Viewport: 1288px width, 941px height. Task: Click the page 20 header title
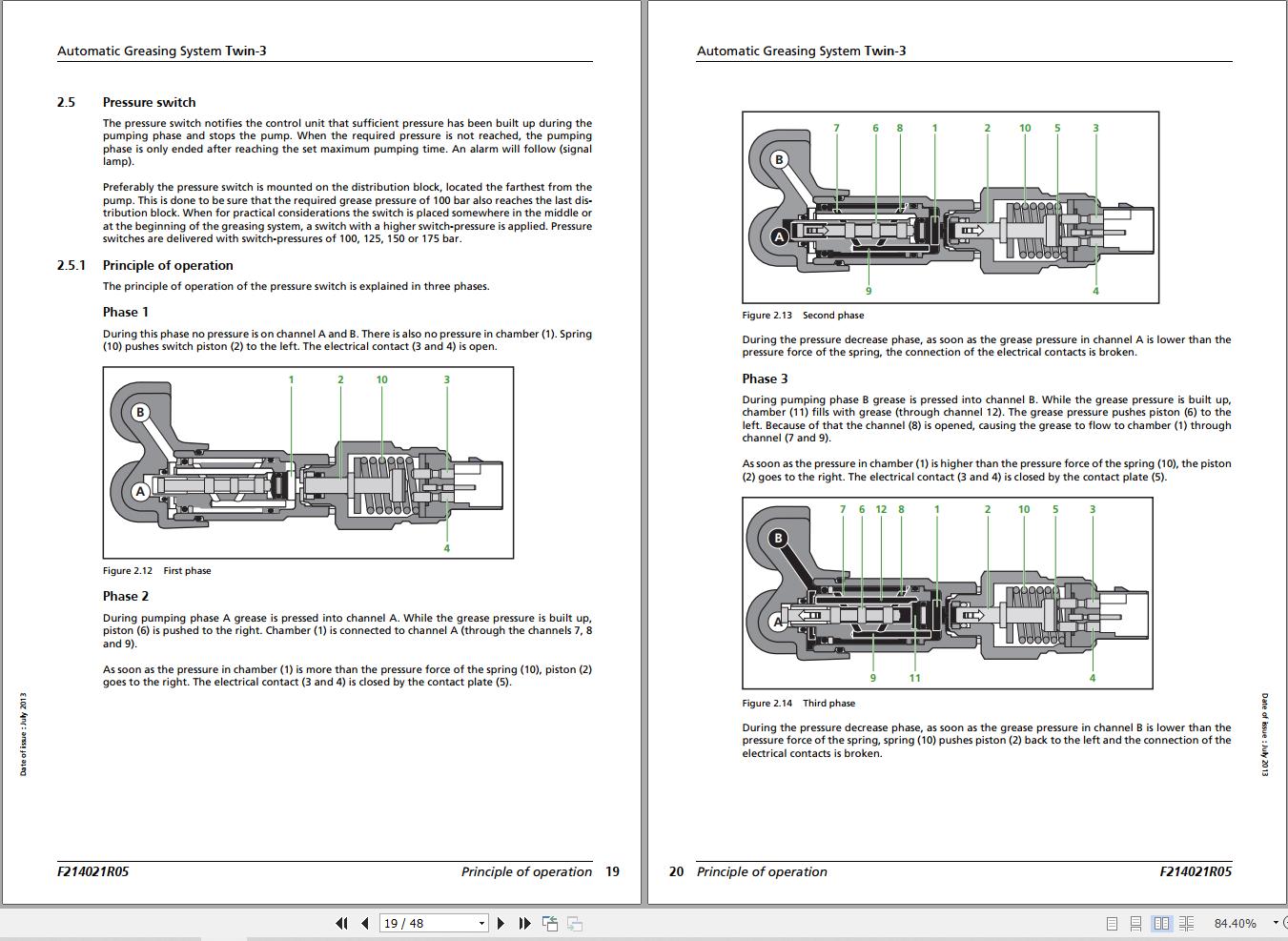pyautogui.click(x=801, y=51)
